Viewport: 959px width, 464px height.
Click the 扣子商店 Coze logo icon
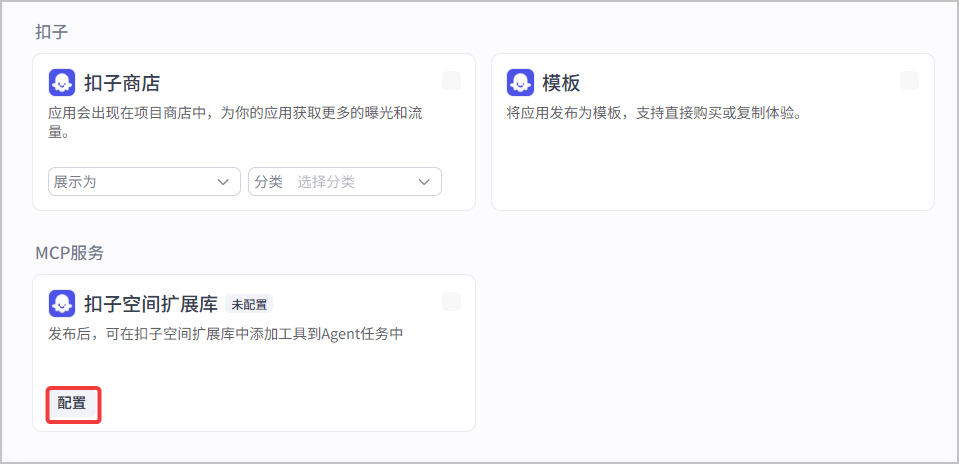point(62,83)
